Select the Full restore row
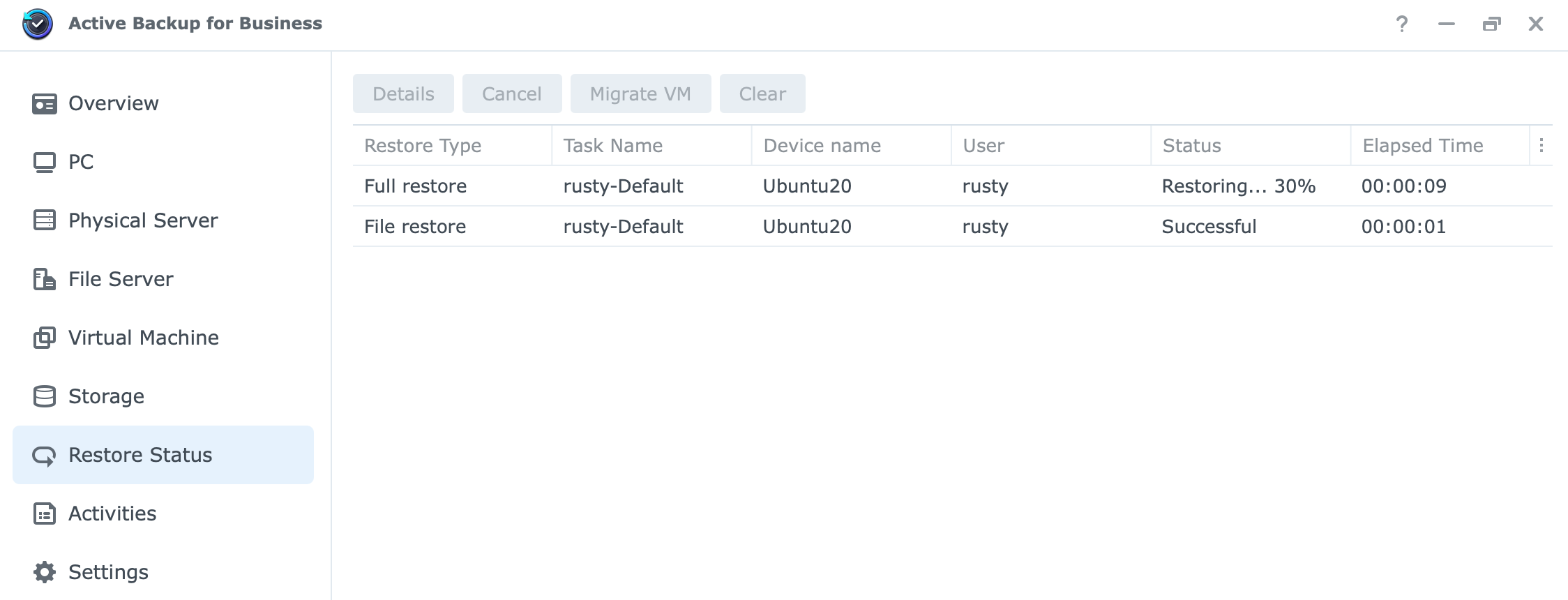The image size is (1568, 600). (952, 186)
